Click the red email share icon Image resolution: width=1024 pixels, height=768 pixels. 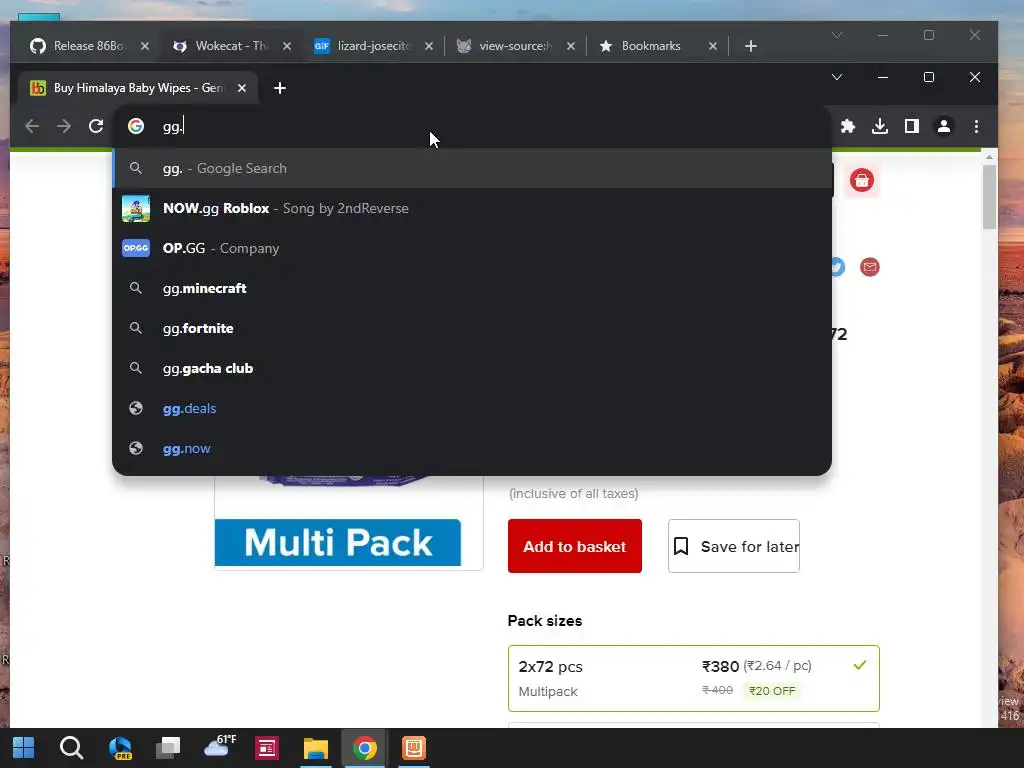point(869,266)
